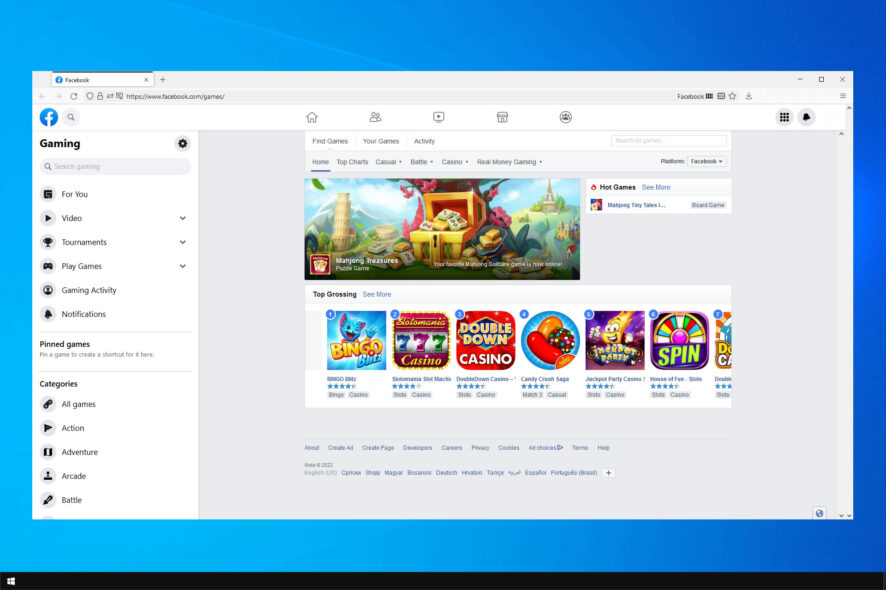Click the Video play icon in sidebar
The image size is (886, 590).
coord(48,218)
